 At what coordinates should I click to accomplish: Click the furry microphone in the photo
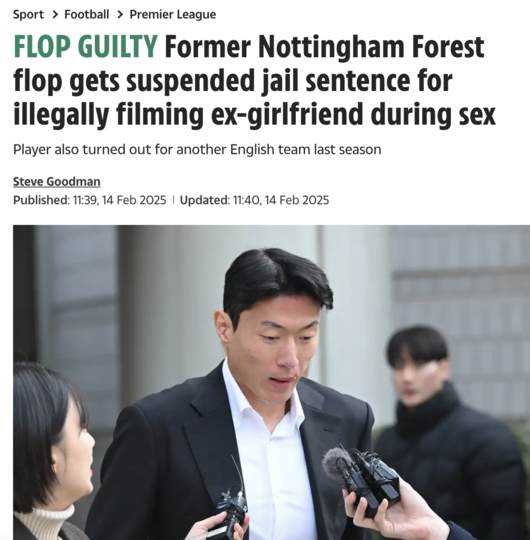click(335, 463)
